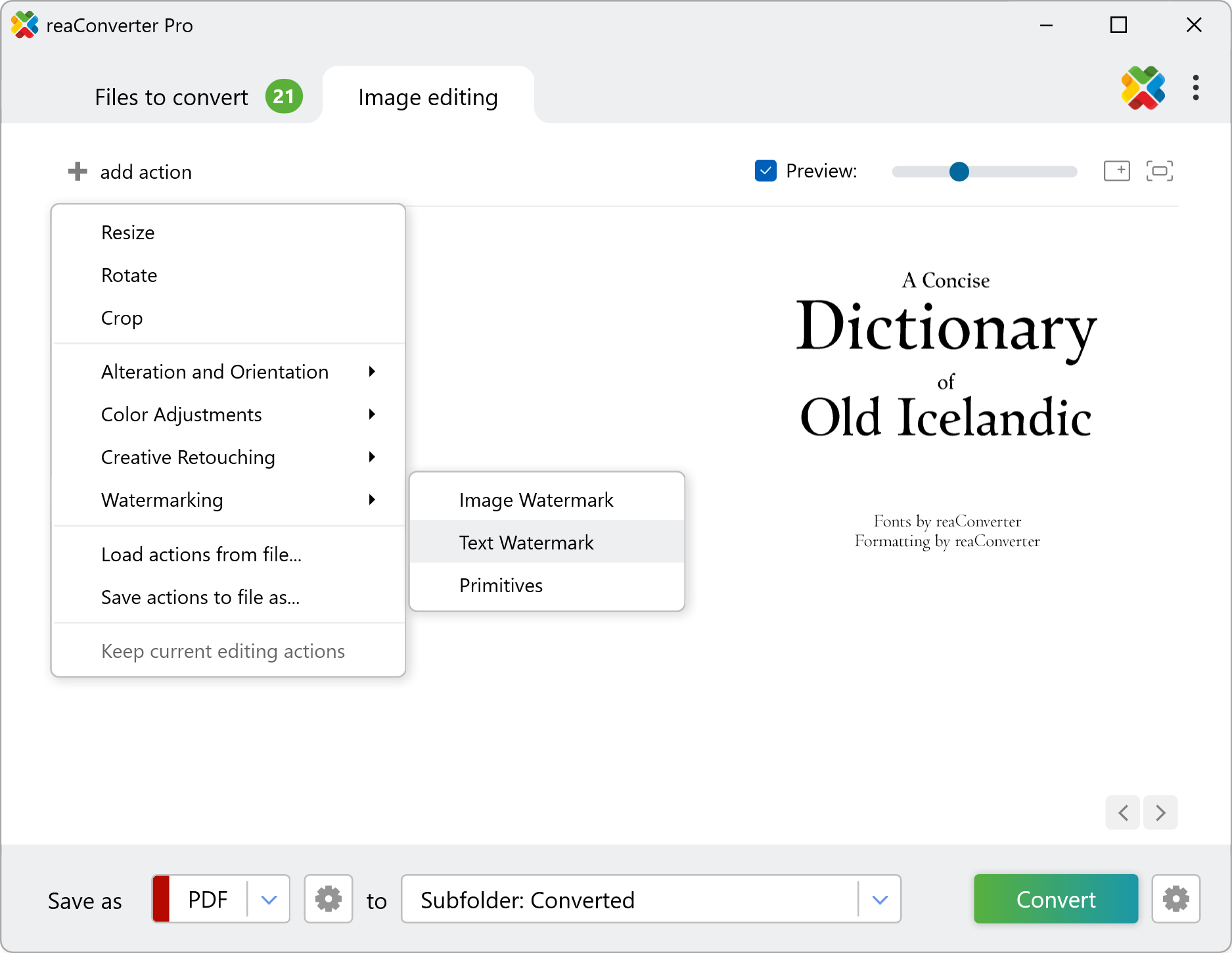
Task: Open PDF format settings gear
Action: click(329, 898)
